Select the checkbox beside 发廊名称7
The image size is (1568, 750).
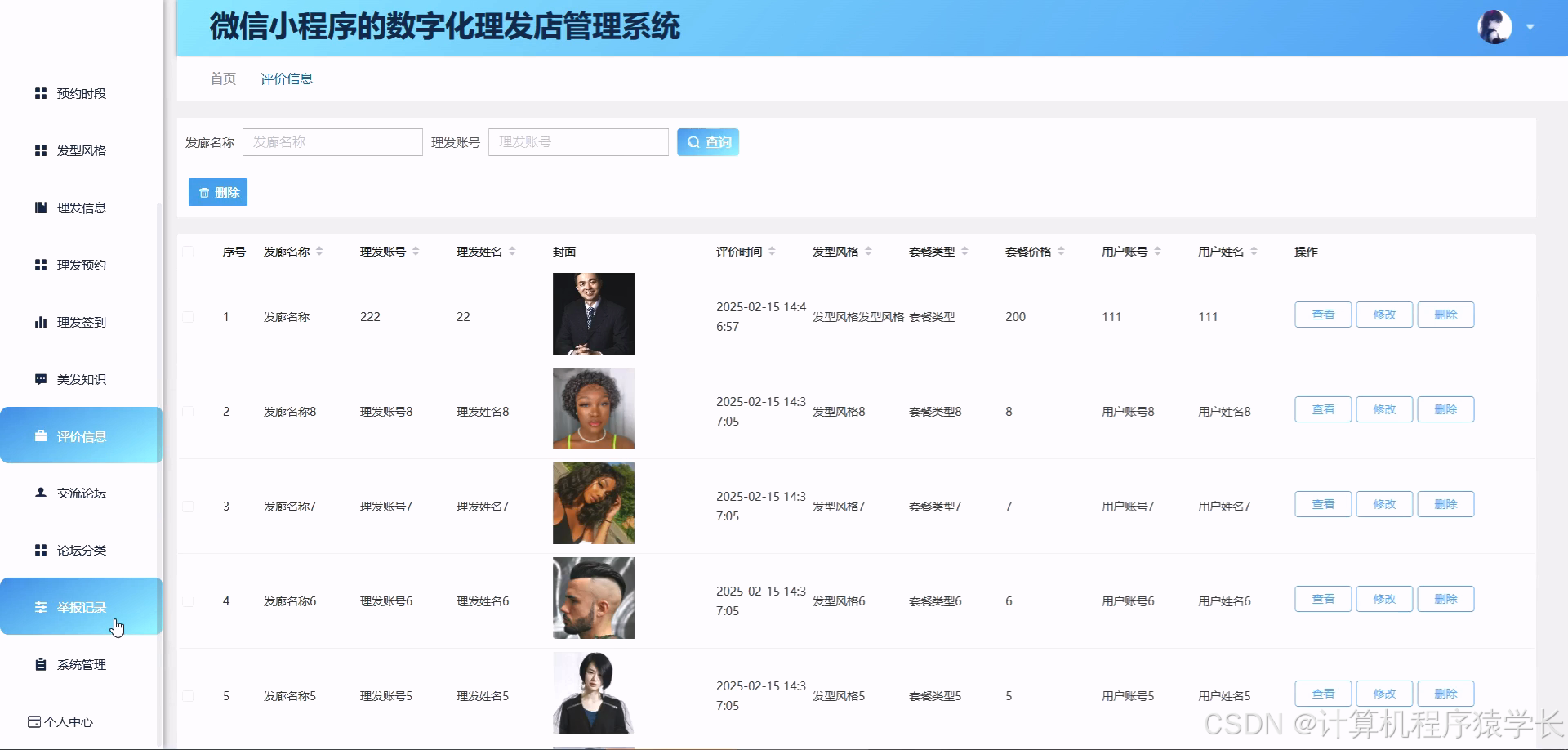tap(187, 506)
